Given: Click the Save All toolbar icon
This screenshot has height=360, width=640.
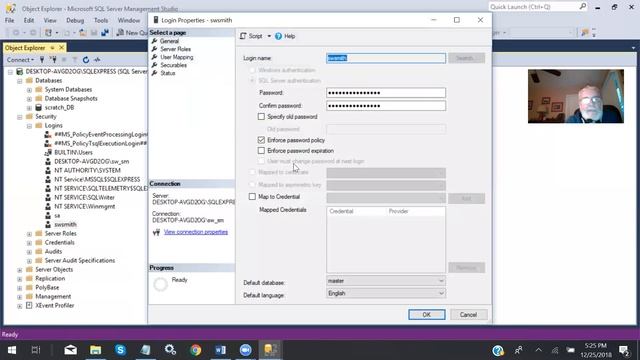Looking at the screenshot, I should [x=105, y=33].
